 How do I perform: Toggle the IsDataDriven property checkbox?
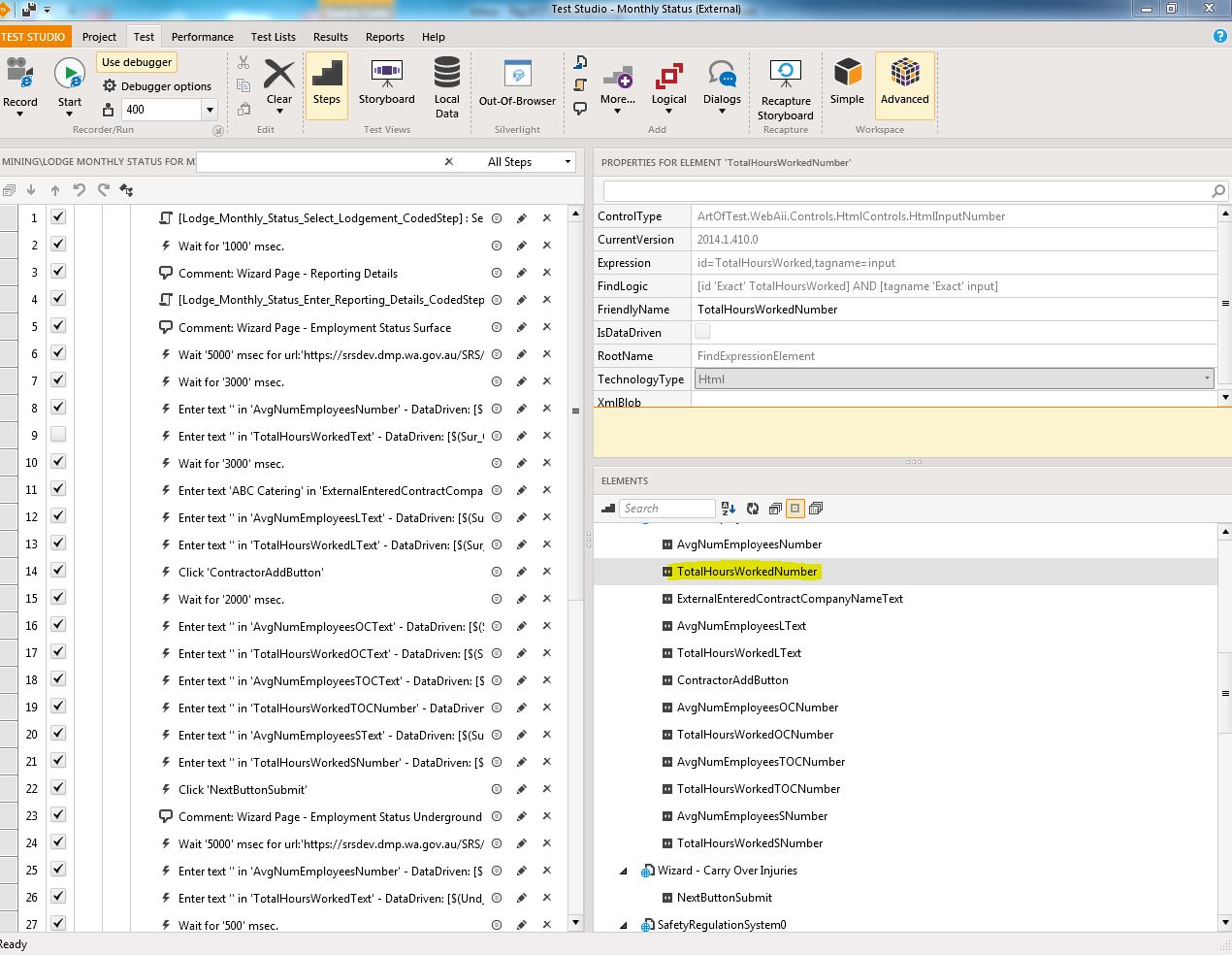coord(702,332)
